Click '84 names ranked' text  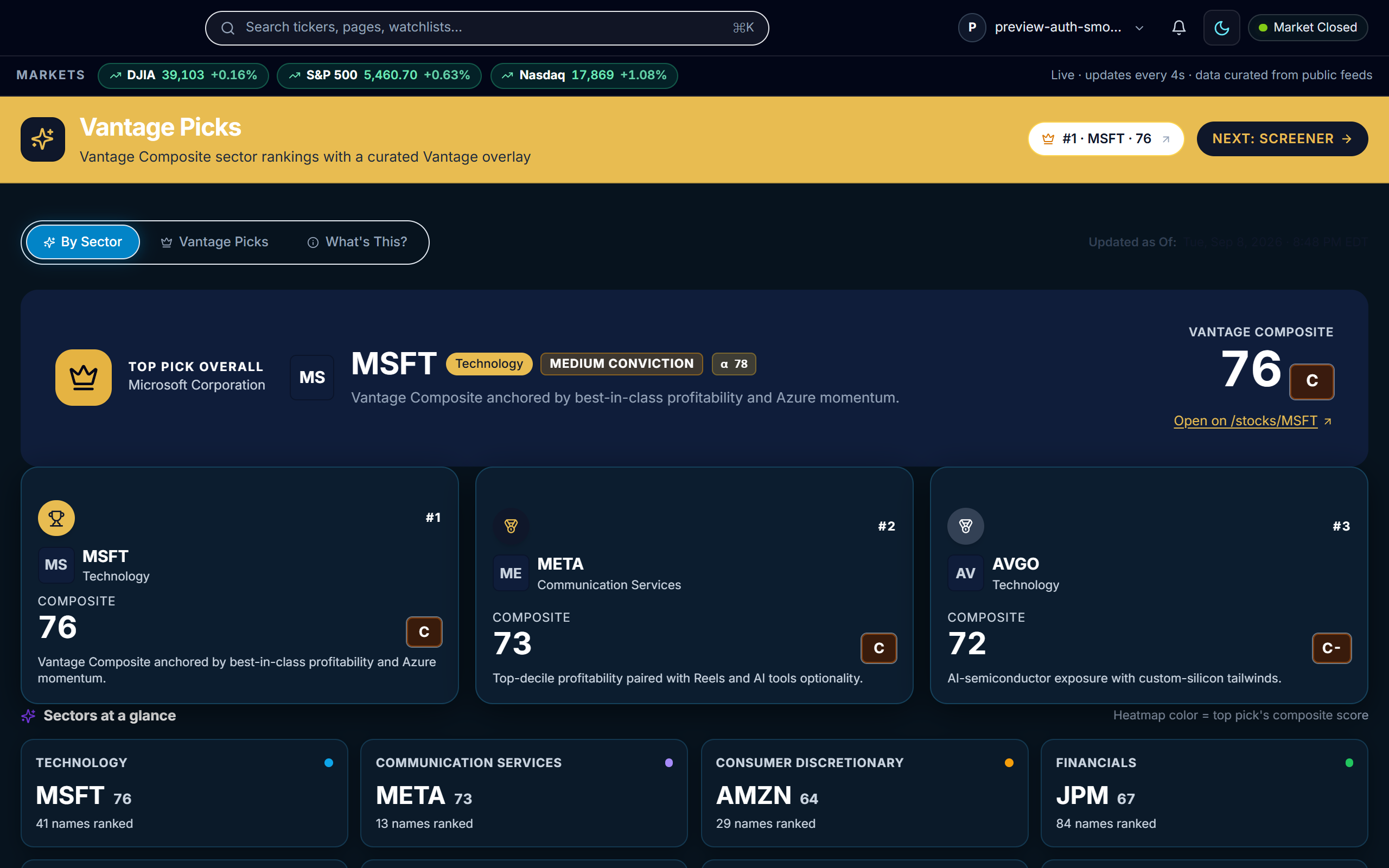[1106, 824]
